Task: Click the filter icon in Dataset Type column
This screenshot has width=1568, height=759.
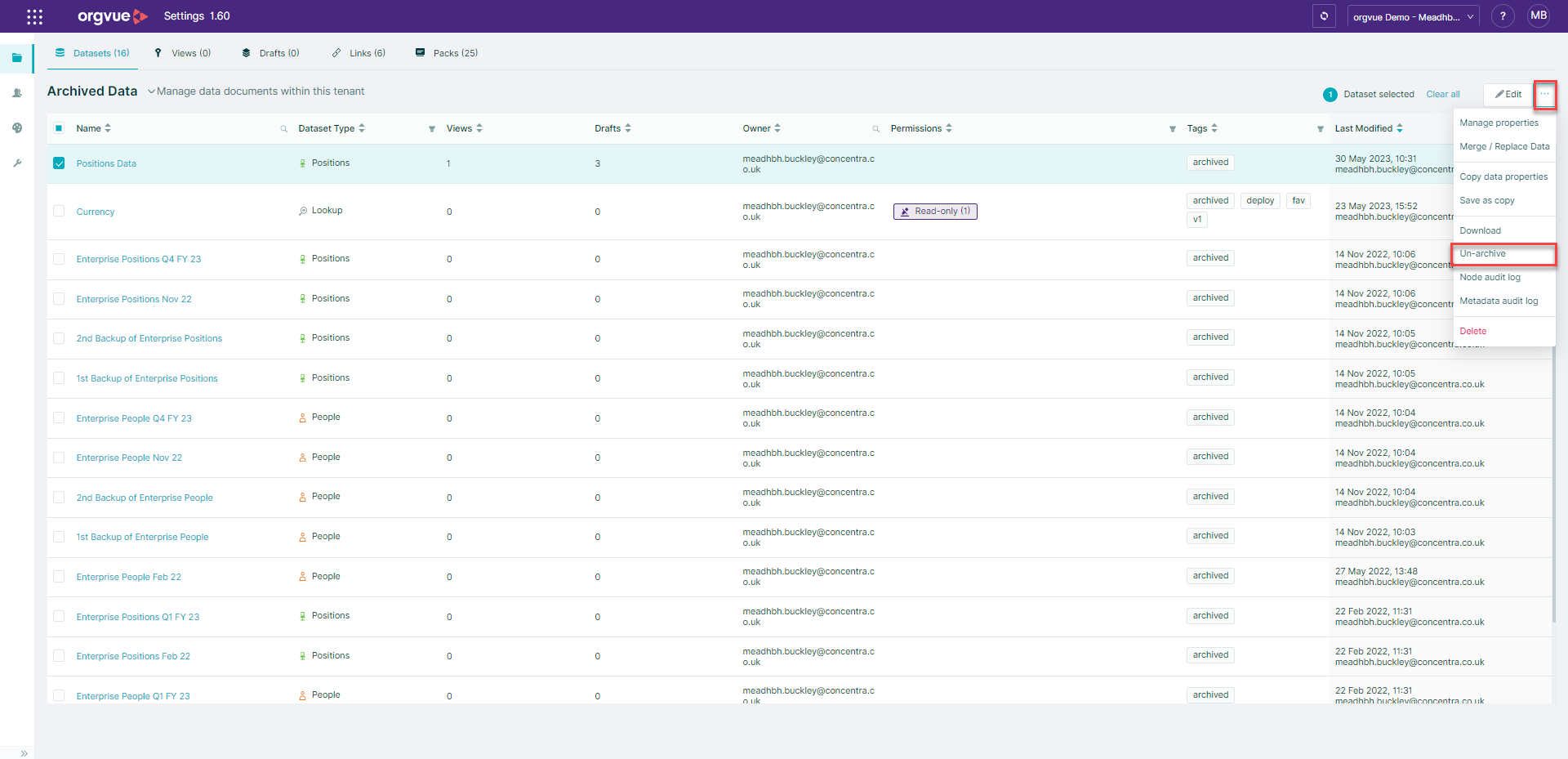Action: click(432, 129)
